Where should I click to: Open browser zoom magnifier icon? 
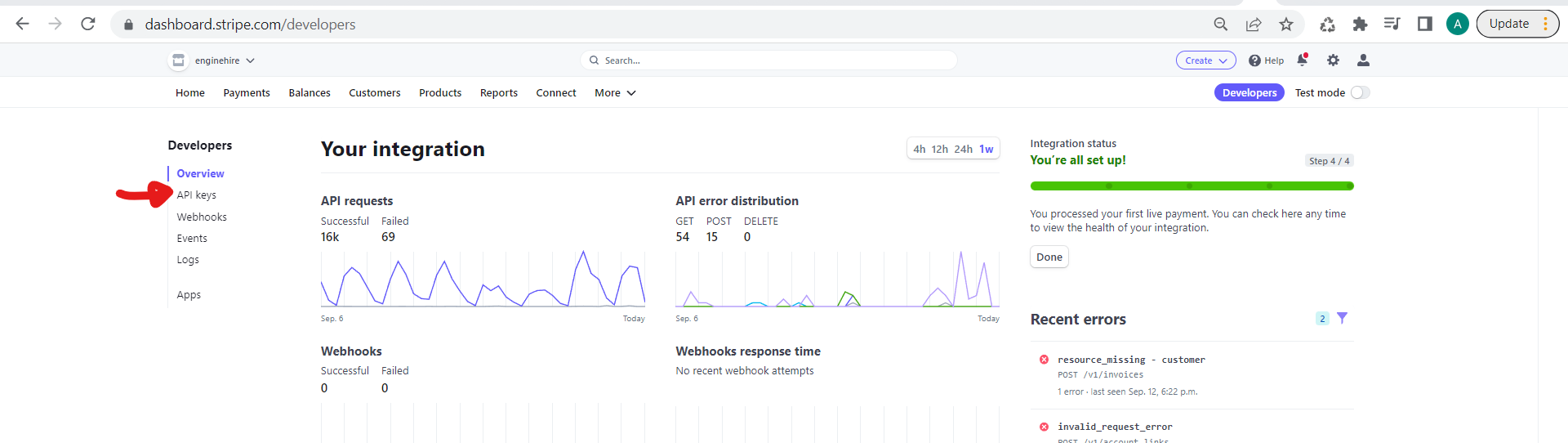pyautogui.click(x=1221, y=24)
